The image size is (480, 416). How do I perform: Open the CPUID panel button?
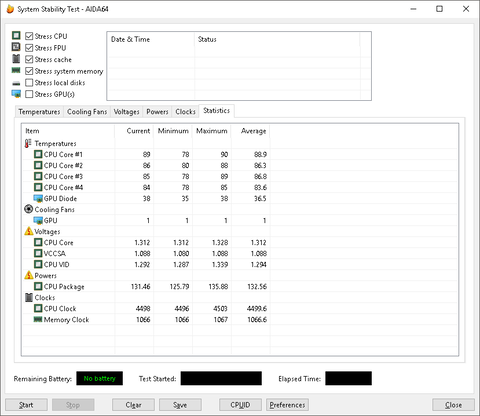240,405
